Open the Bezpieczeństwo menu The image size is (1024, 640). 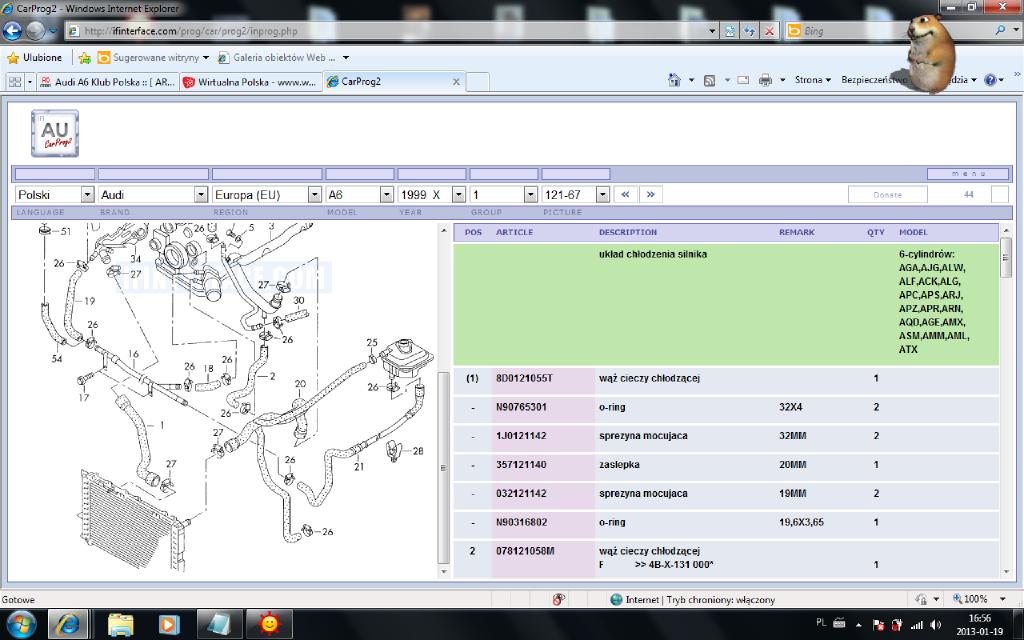[874, 80]
